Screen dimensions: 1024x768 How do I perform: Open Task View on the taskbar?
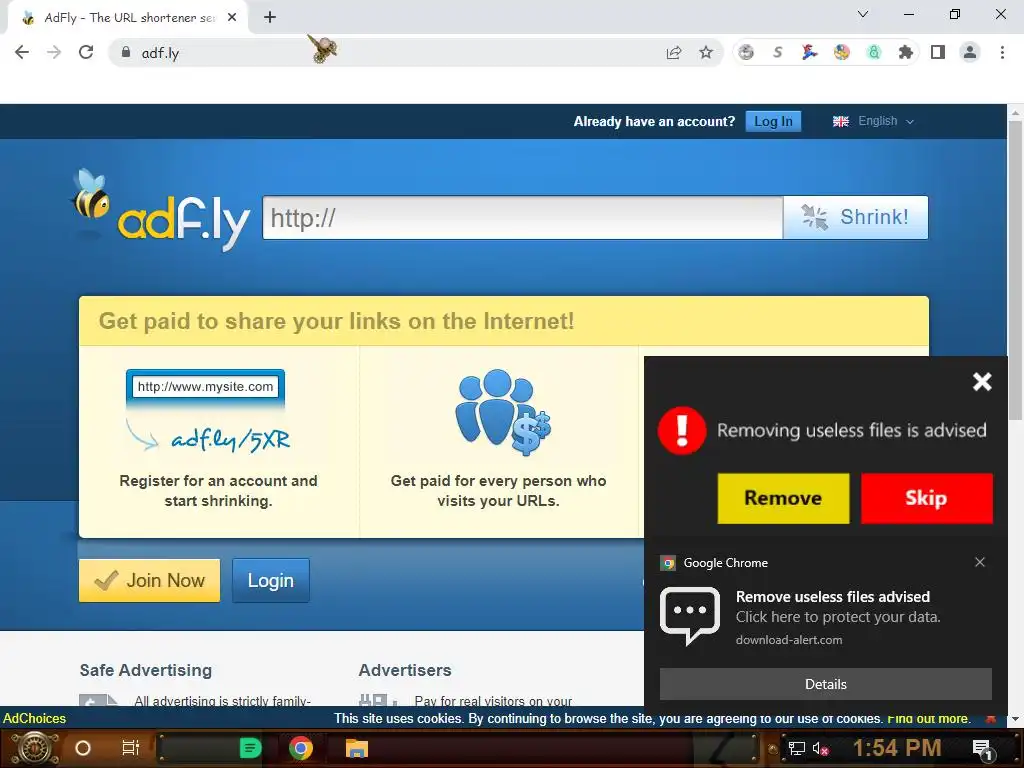click(x=131, y=748)
